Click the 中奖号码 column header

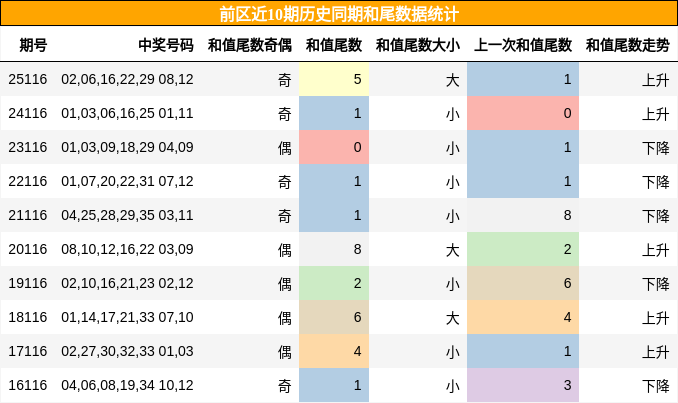166,45
